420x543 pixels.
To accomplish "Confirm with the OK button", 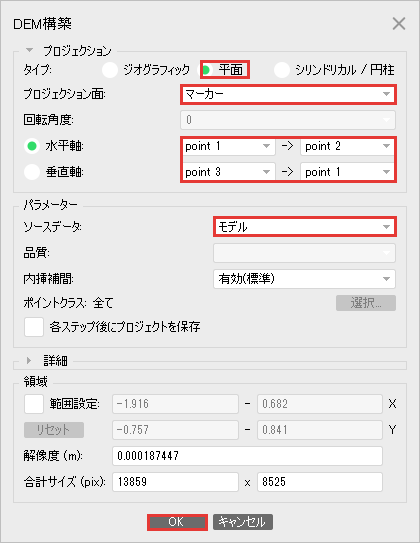I will click(x=177, y=522).
